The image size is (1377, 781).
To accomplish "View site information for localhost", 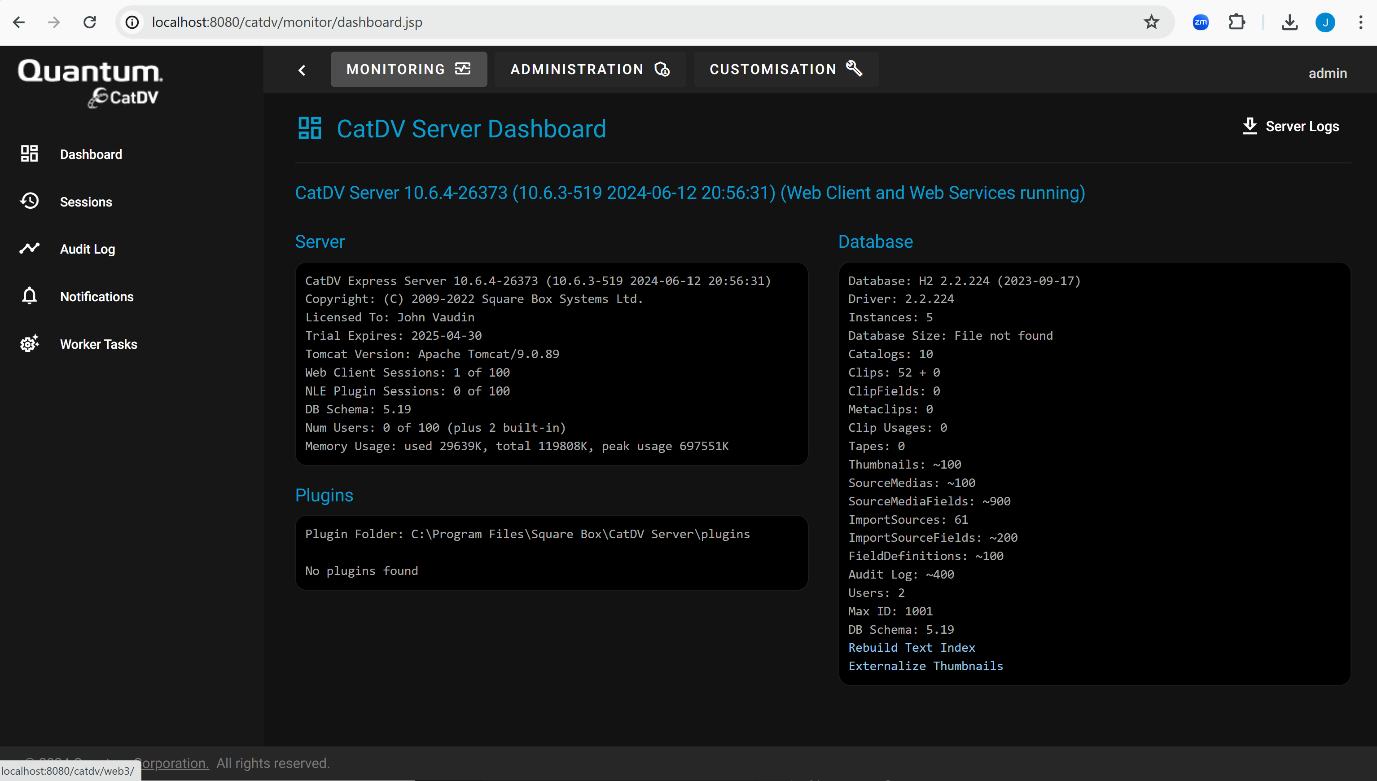I will click(134, 22).
